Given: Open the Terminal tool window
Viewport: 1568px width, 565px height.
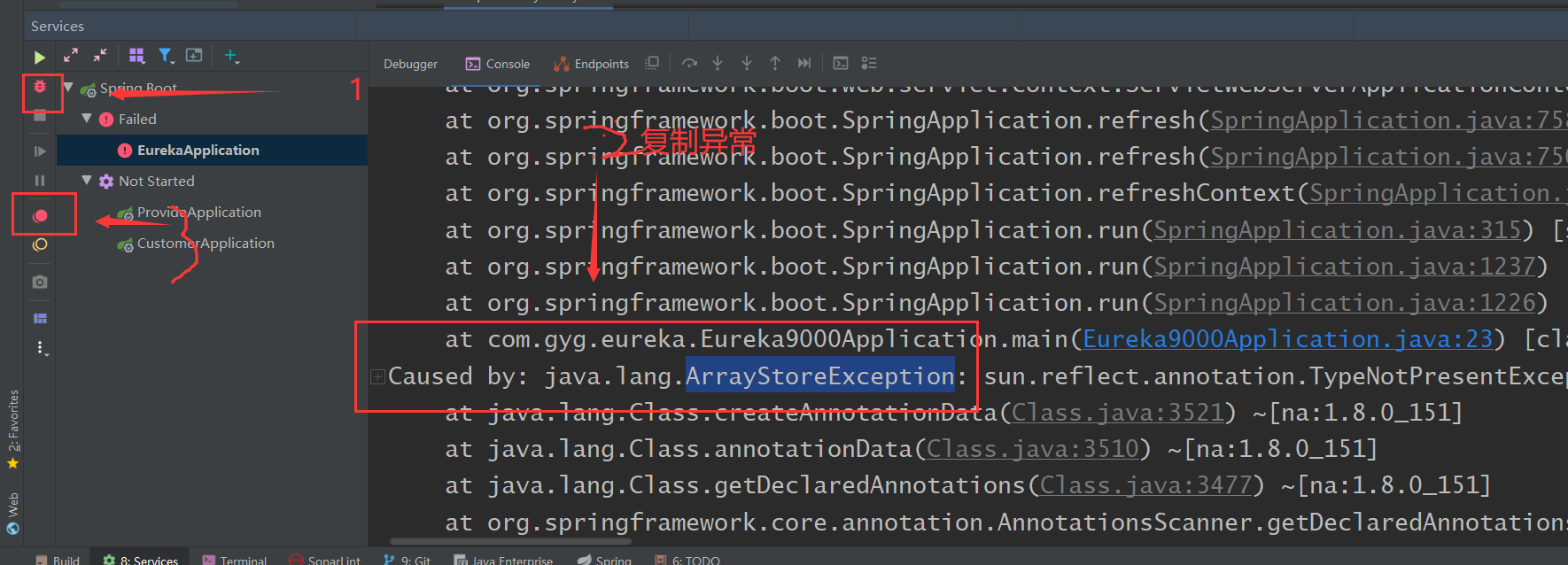Looking at the screenshot, I should 234,560.
